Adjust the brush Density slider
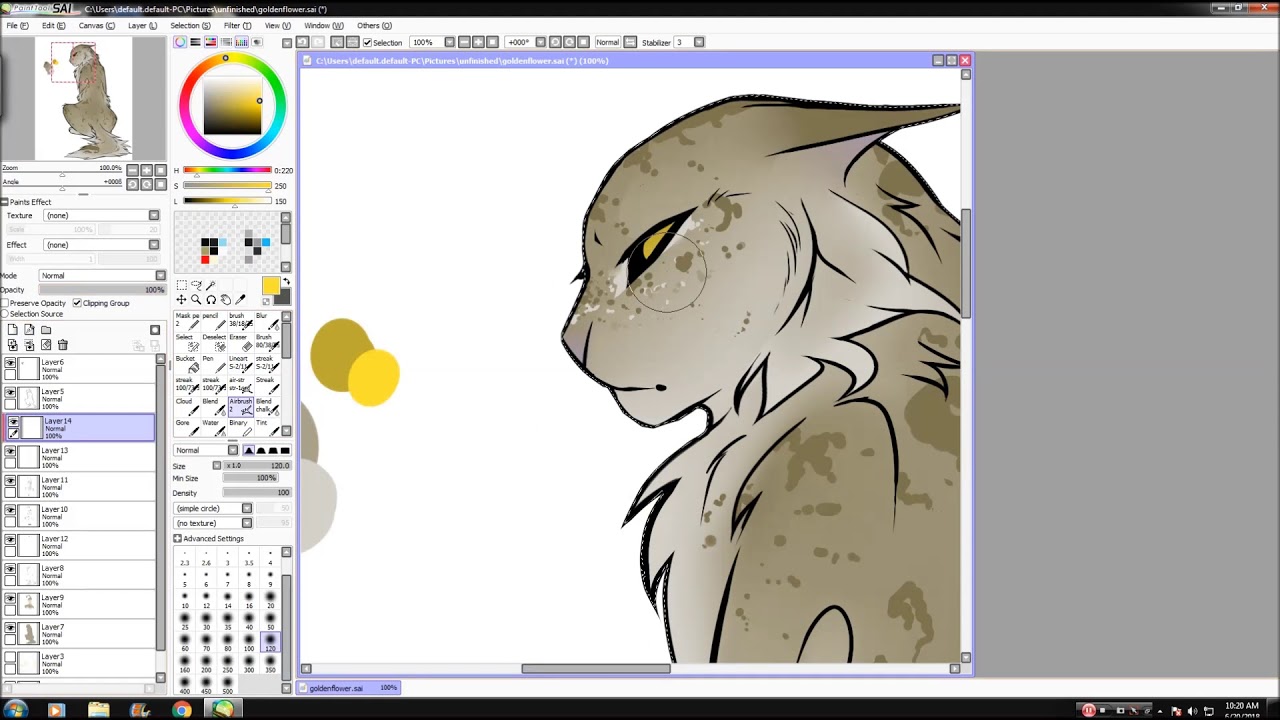 pyautogui.click(x=256, y=493)
